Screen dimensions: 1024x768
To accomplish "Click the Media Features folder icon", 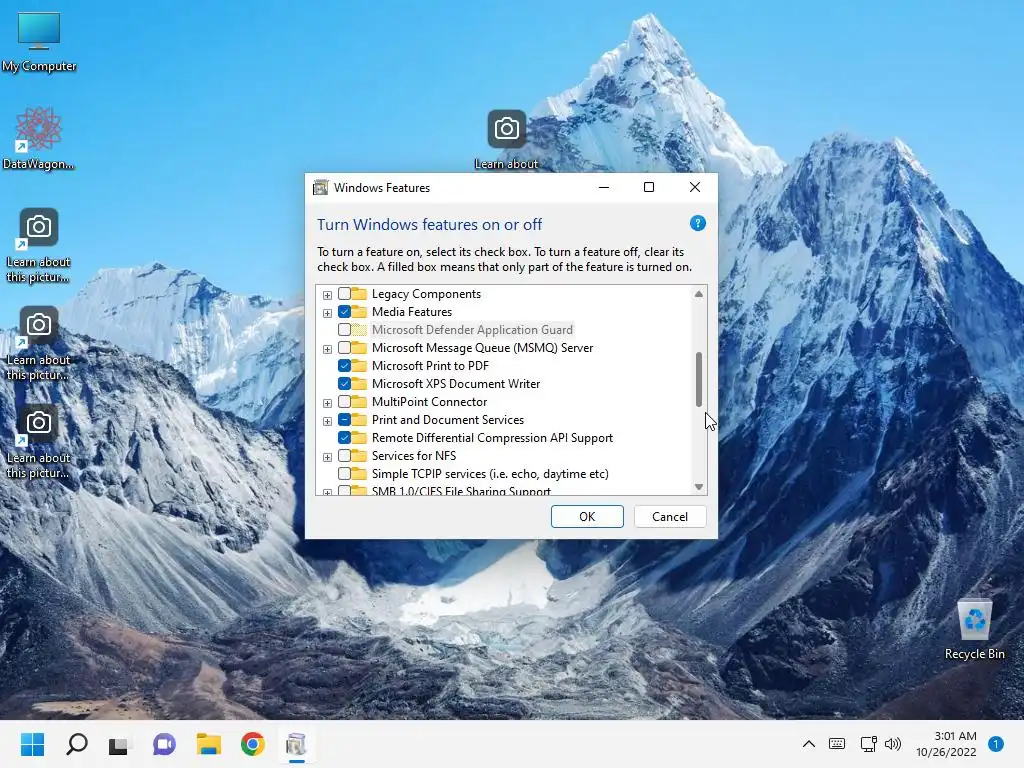I will pos(359,312).
